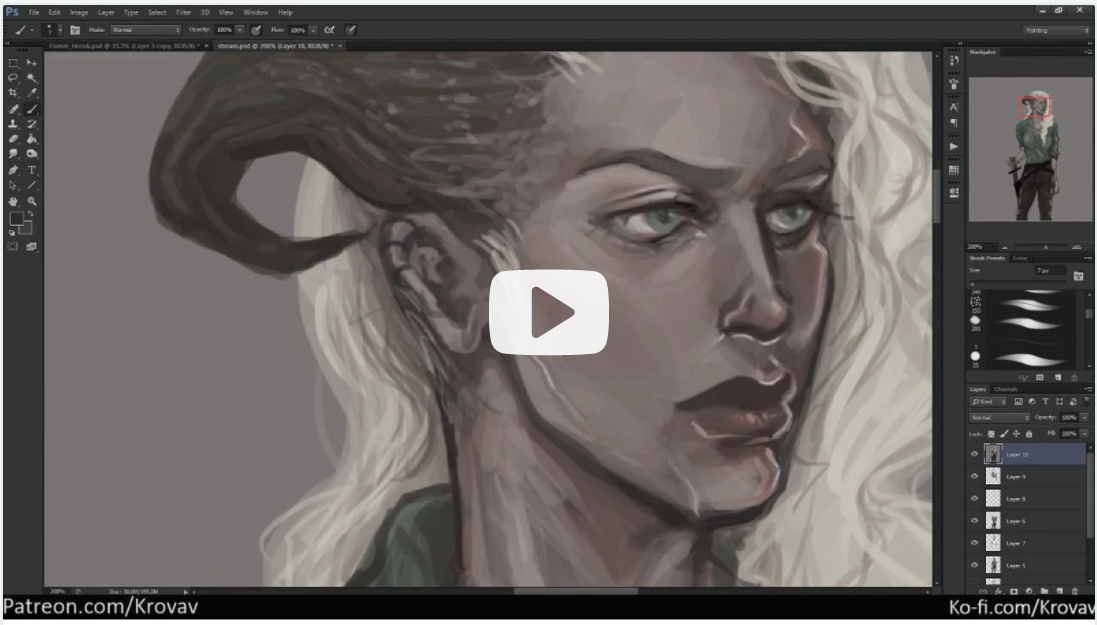1097x625 pixels.
Task: Open layer blend mode Normal dropdown
Action: pos(999,418)
